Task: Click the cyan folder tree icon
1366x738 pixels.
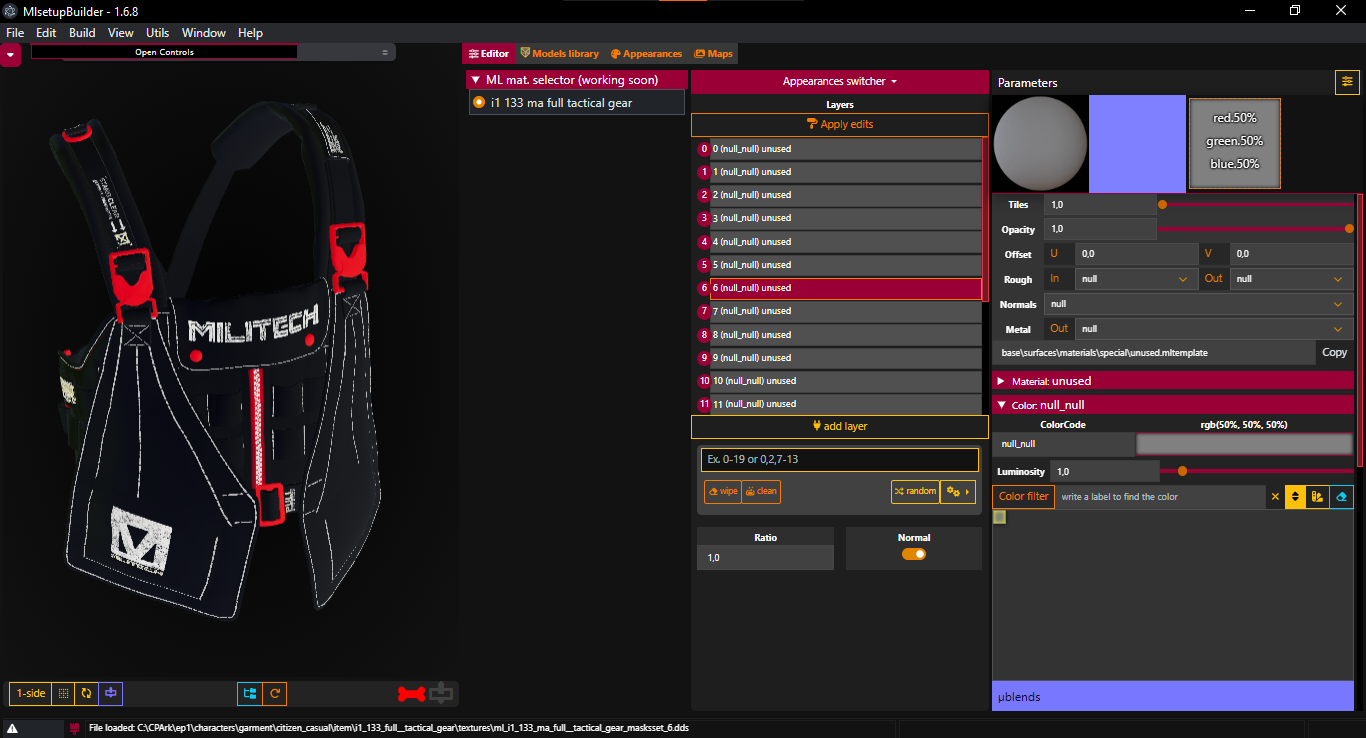Action: pos(250,693)
